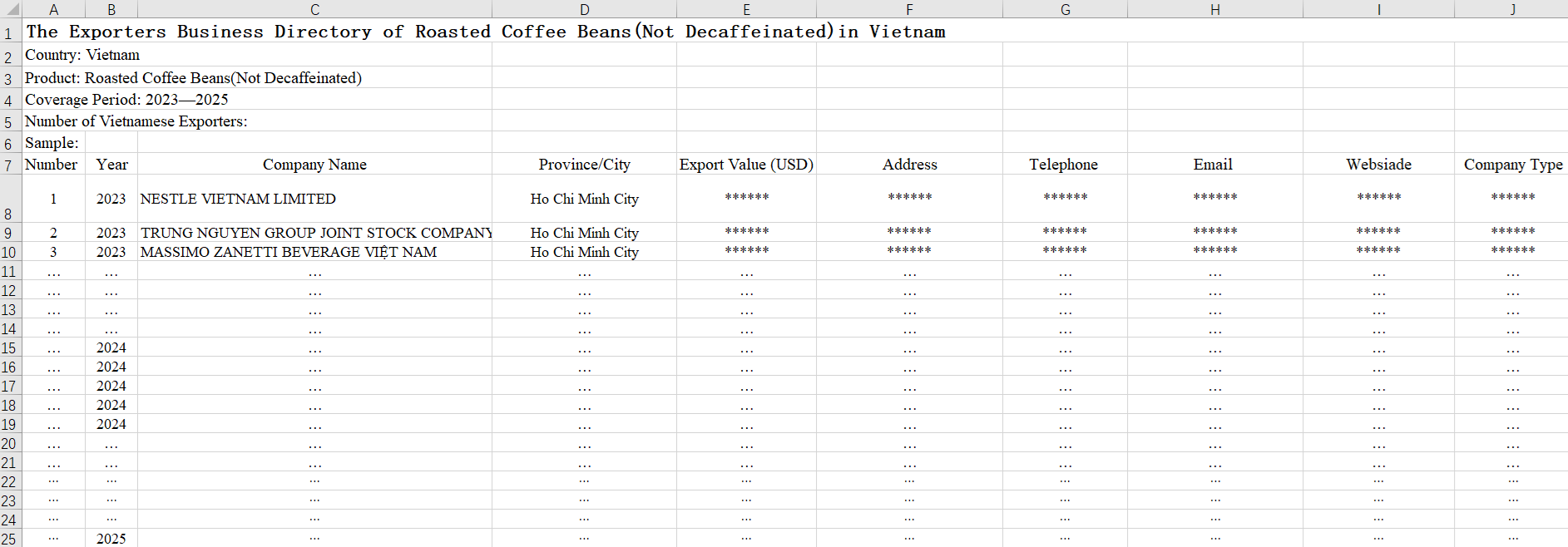The height and width of the screenshot is (547, 1568).
Task: Click the NESTLE VIETNAM LIMITED cell
Action: coord(239,199)
